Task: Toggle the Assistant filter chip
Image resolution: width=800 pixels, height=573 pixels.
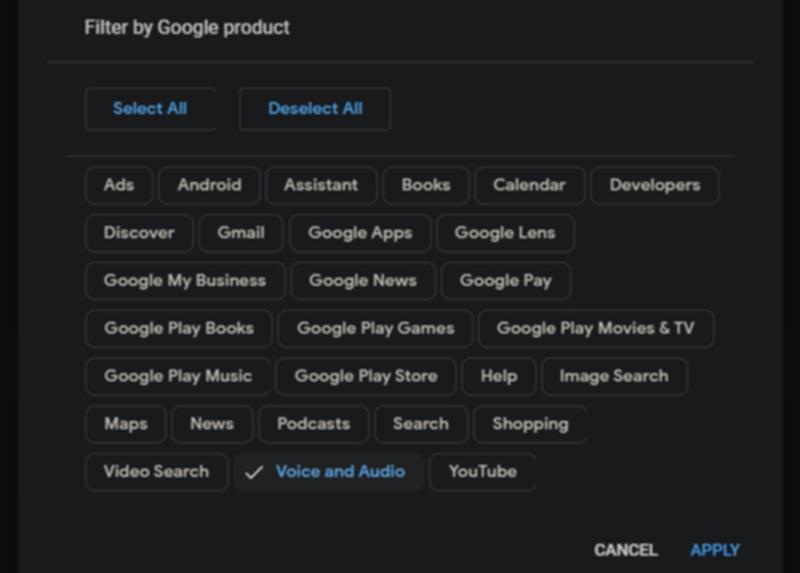Action: 320,185
